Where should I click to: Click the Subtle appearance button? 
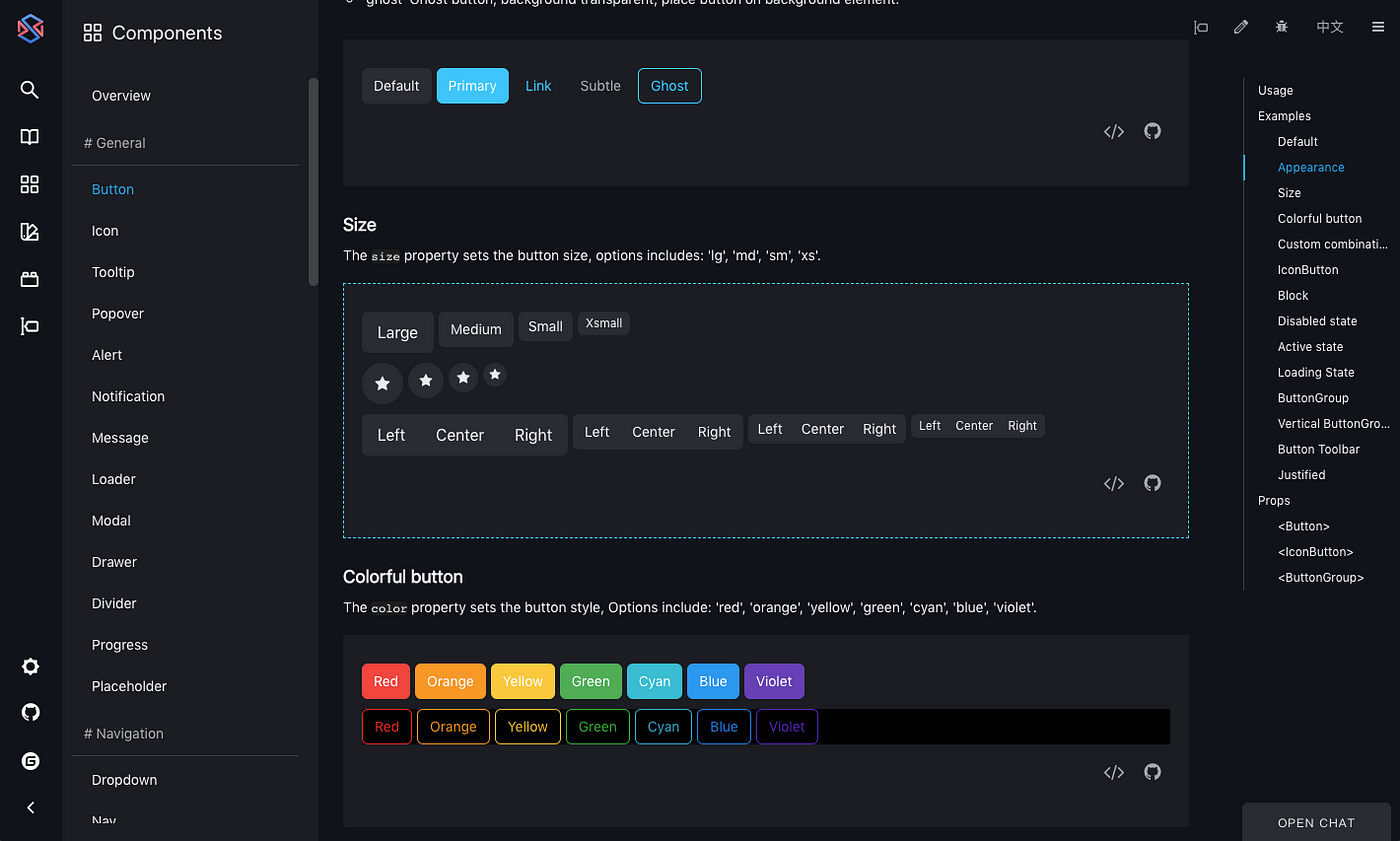click(601, 86)
